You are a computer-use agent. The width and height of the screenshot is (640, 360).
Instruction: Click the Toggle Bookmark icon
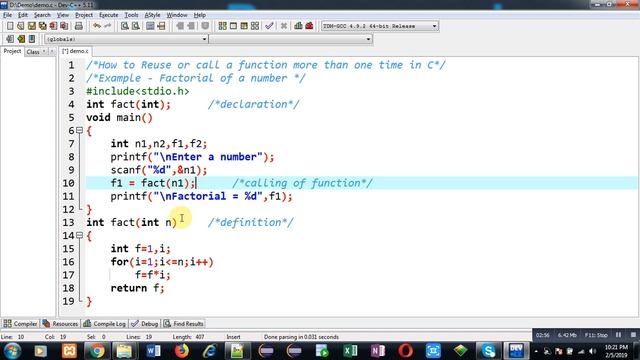tap(21, 39)
